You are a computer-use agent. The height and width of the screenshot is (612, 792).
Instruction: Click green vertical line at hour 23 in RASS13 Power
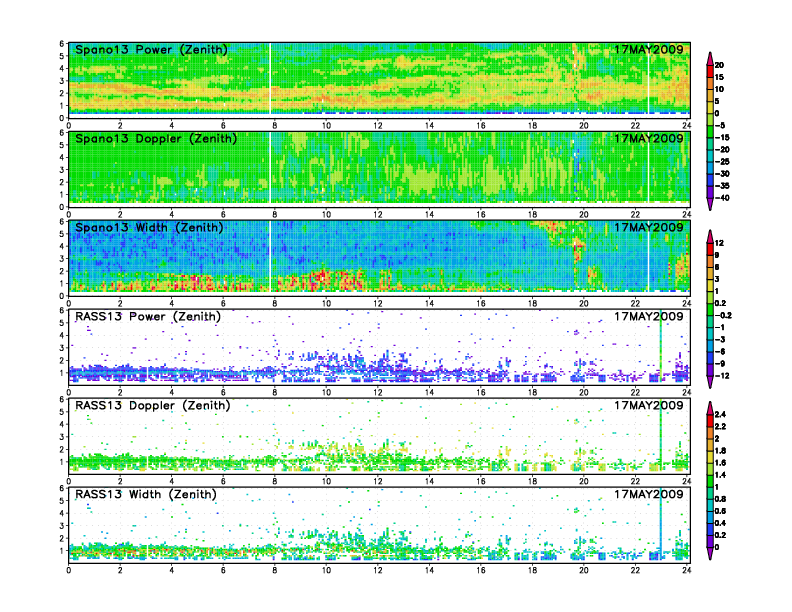661,346
